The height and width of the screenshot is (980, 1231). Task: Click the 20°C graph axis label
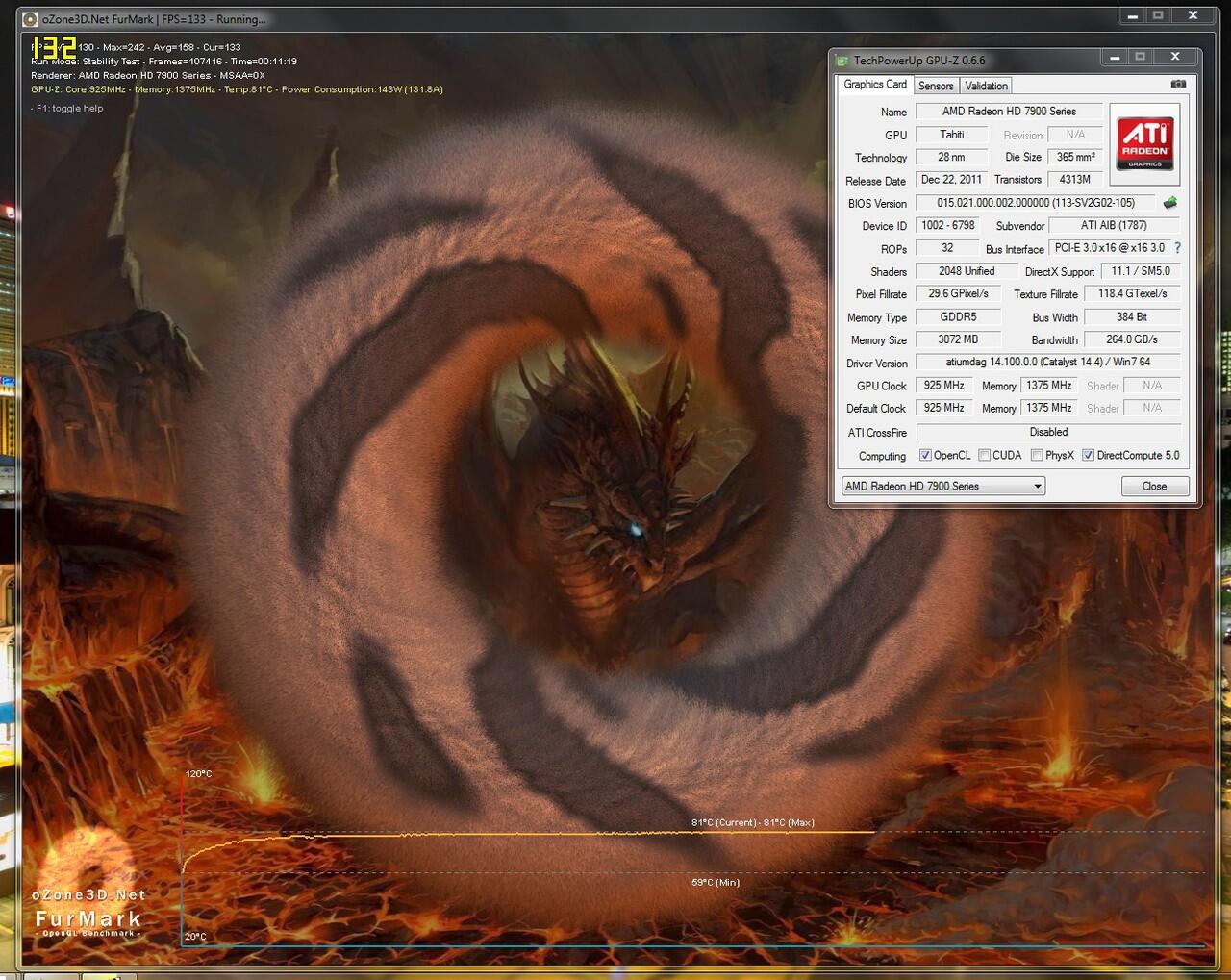pos(195,936)
